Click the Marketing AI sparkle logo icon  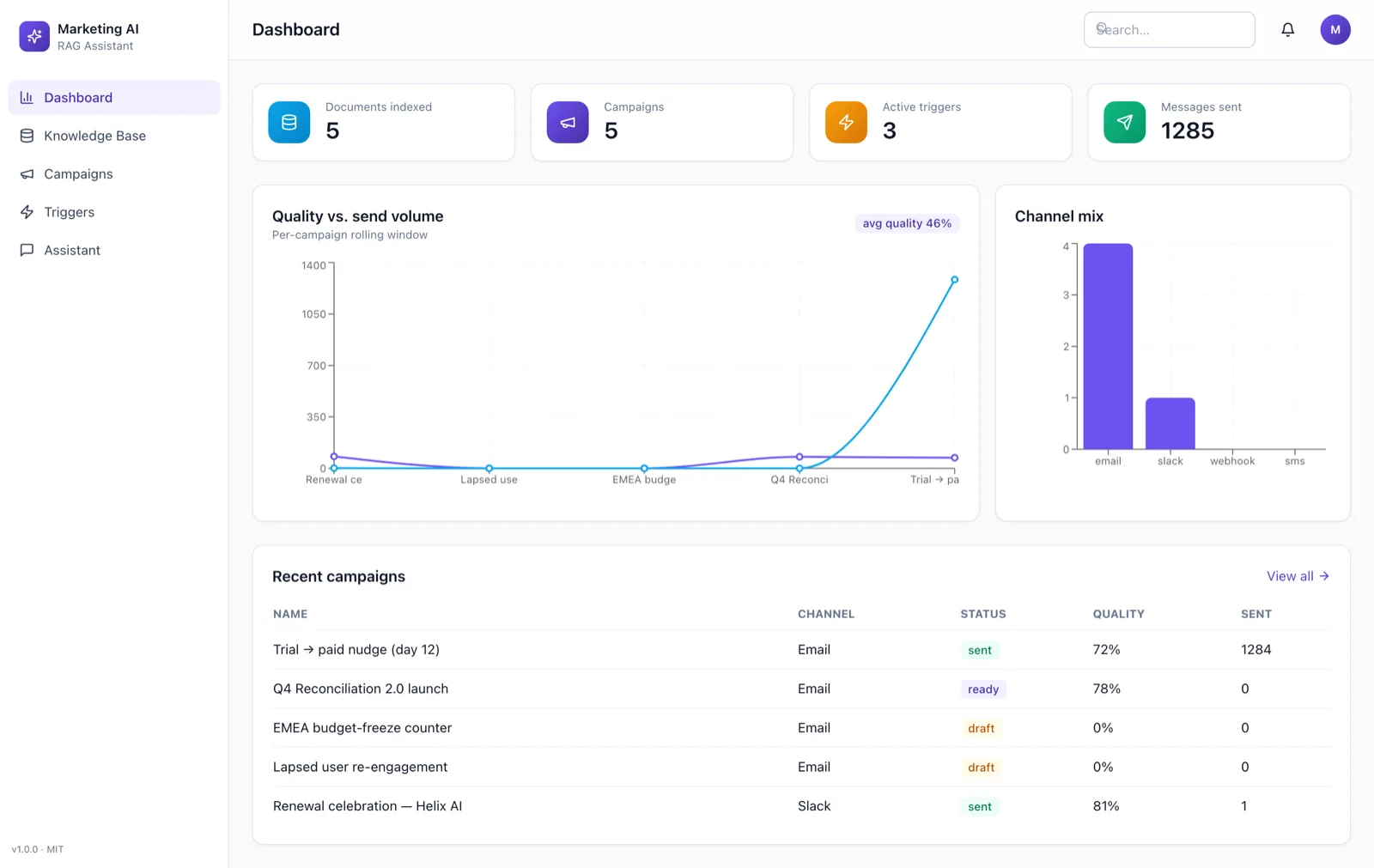click(34, 36)
